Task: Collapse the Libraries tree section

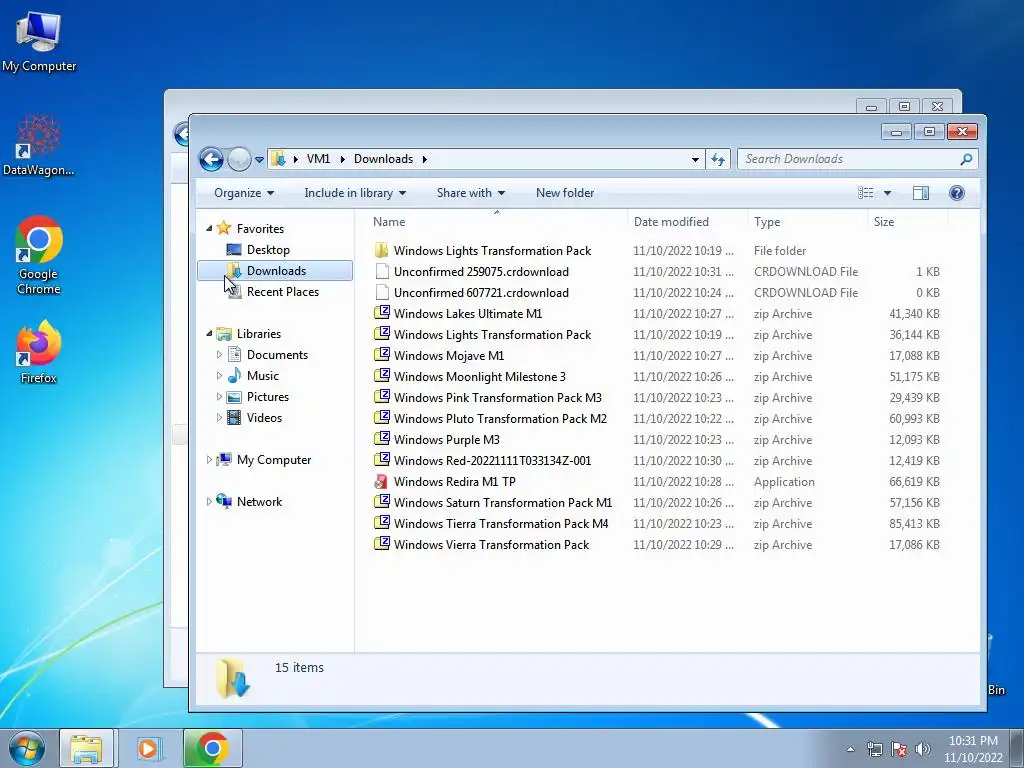Action: 209,334
